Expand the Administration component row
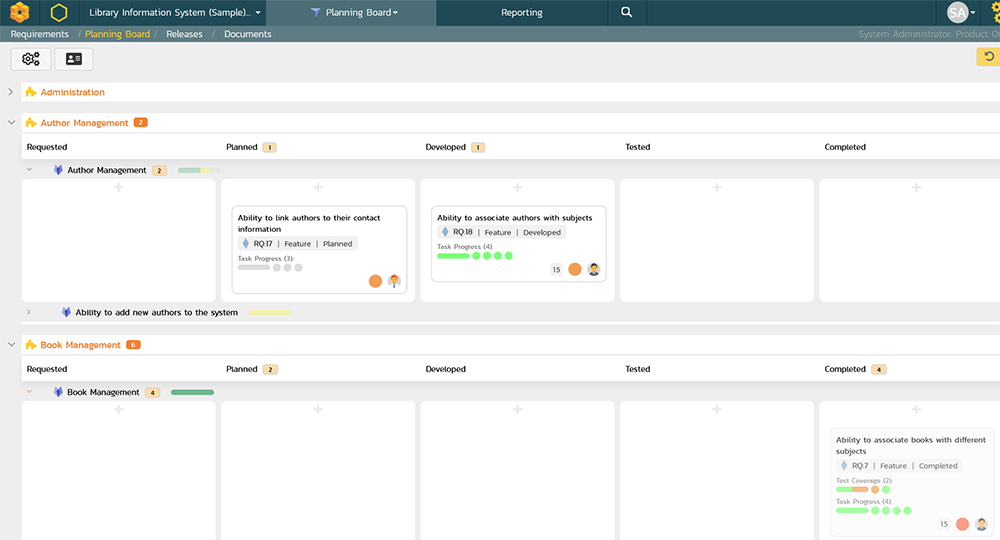Viewport: 1000px width, 540px height. 11,92
